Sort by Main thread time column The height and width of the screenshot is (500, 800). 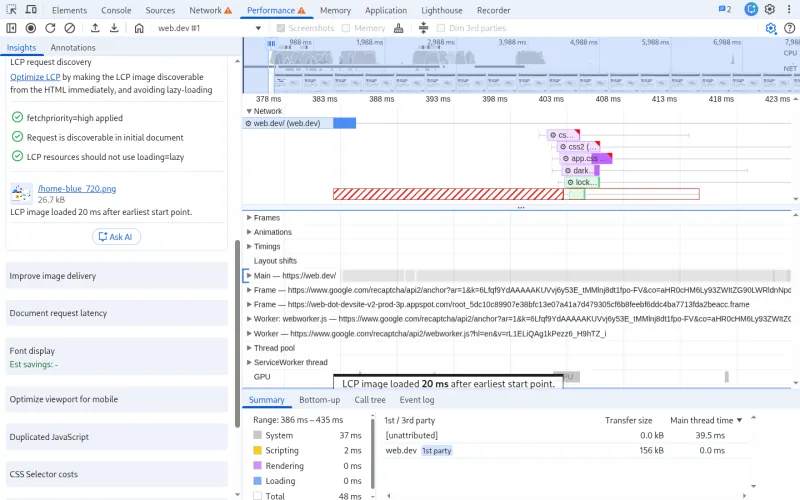pos(706,420)
